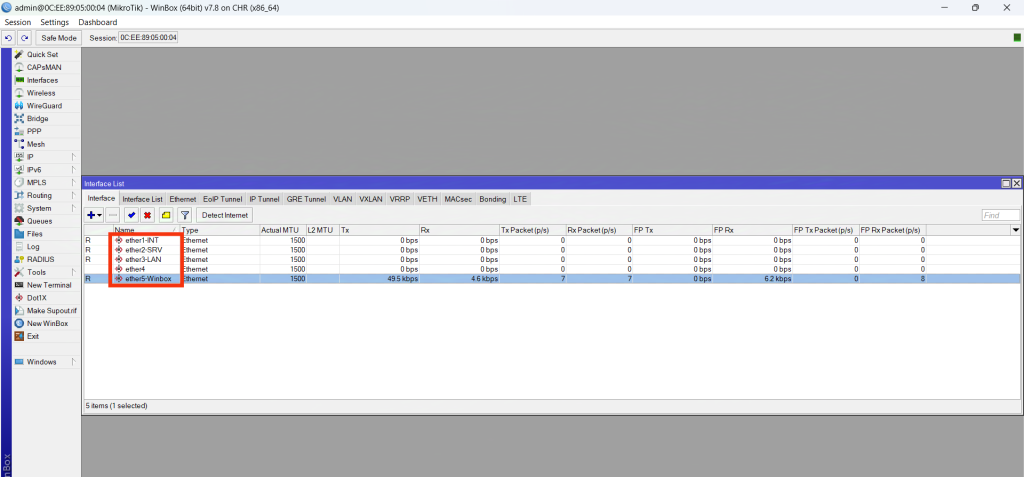This screenshot has width=1024, height=477.
Task: Expand the IP submenu in the sidebar
Action: coord(30,157)
